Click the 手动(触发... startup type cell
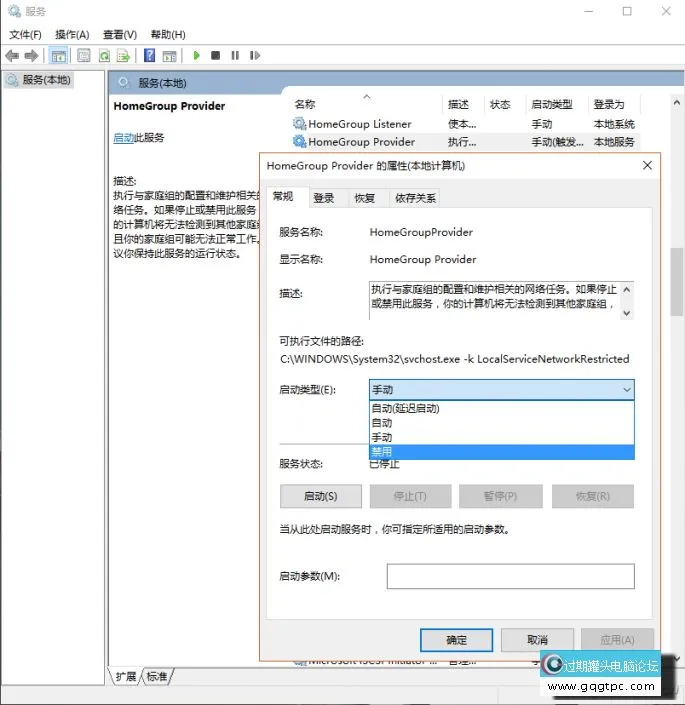The height and width of the screenshot is (705, 685). (557, 142)
